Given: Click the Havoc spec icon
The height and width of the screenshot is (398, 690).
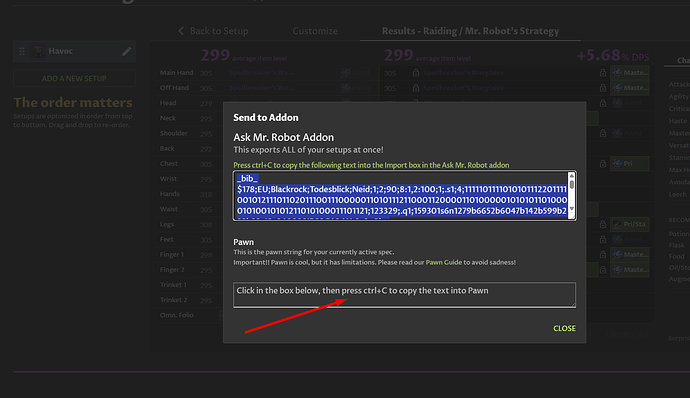Looking at the screenshot, I should coord(38,52).
